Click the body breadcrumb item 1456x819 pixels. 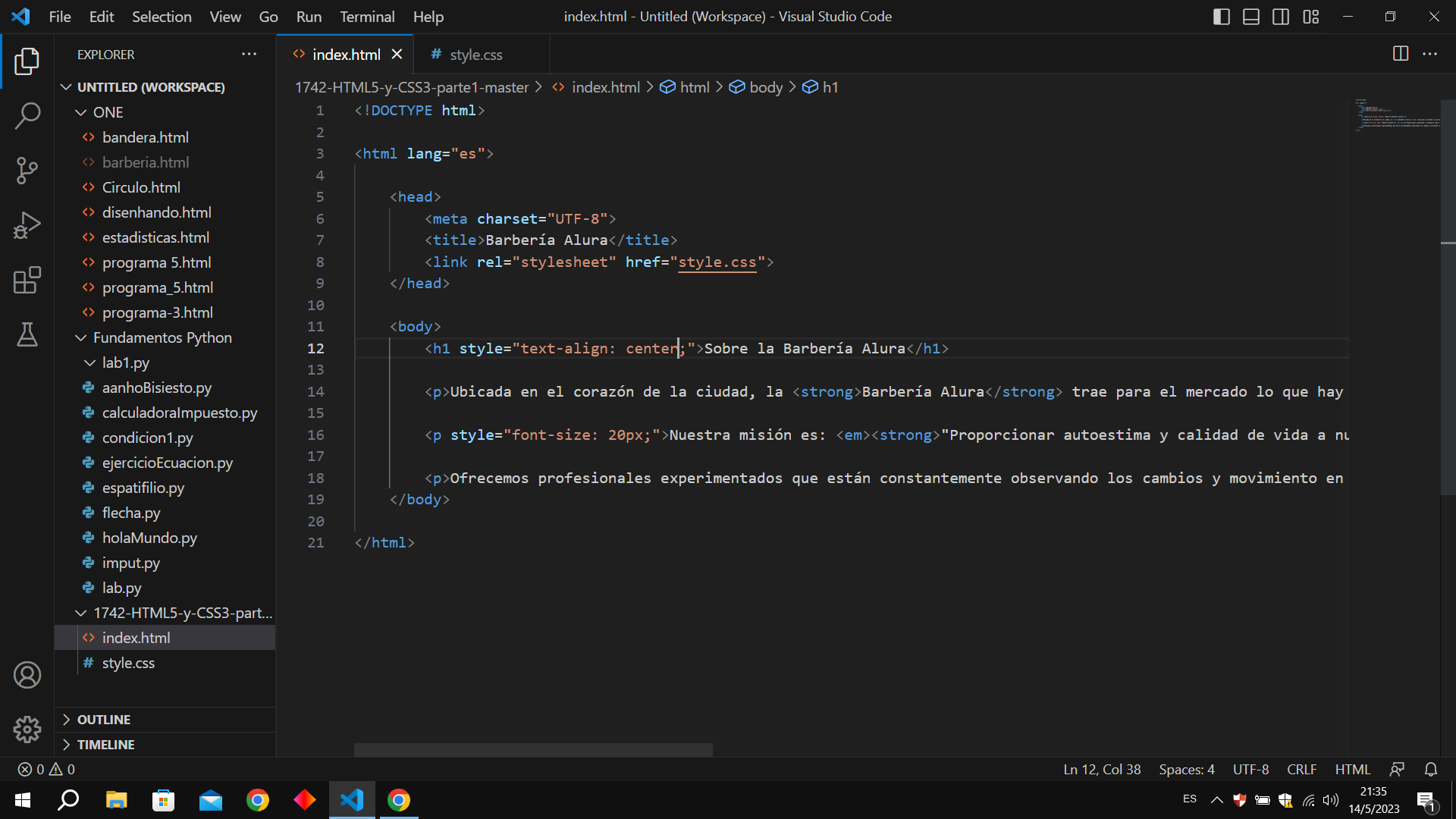(757, 87)
